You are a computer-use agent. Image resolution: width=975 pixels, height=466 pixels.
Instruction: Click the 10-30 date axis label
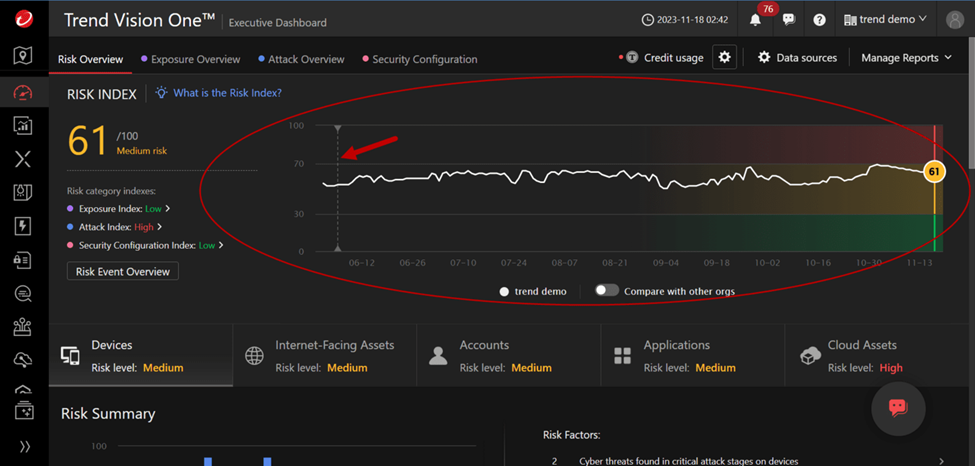coord(869,263)
